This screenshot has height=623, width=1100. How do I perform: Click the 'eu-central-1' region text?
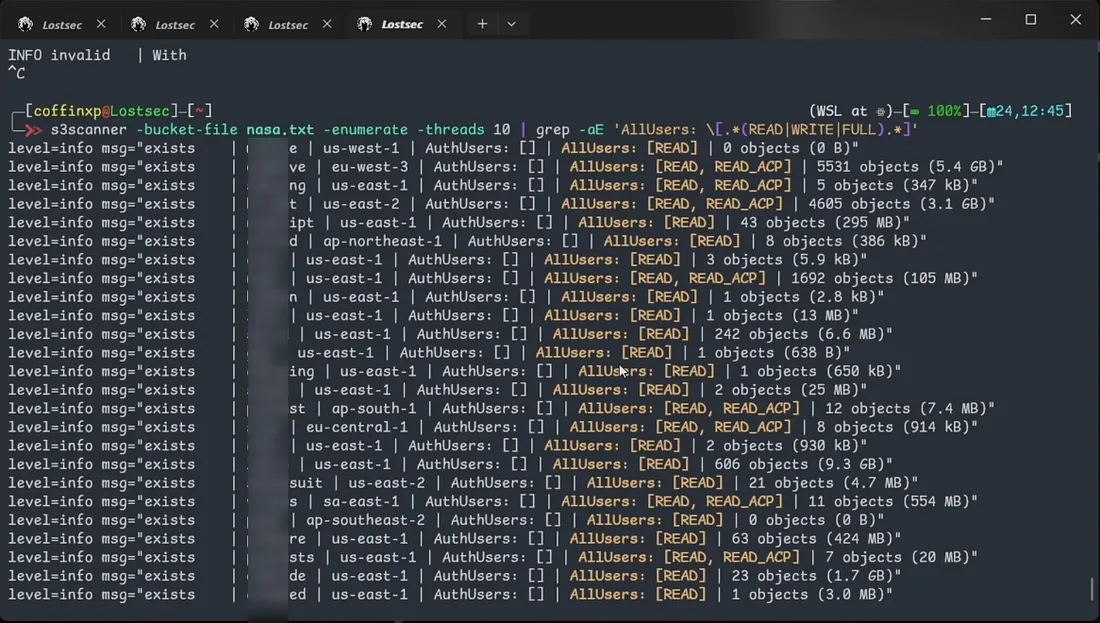357,427
